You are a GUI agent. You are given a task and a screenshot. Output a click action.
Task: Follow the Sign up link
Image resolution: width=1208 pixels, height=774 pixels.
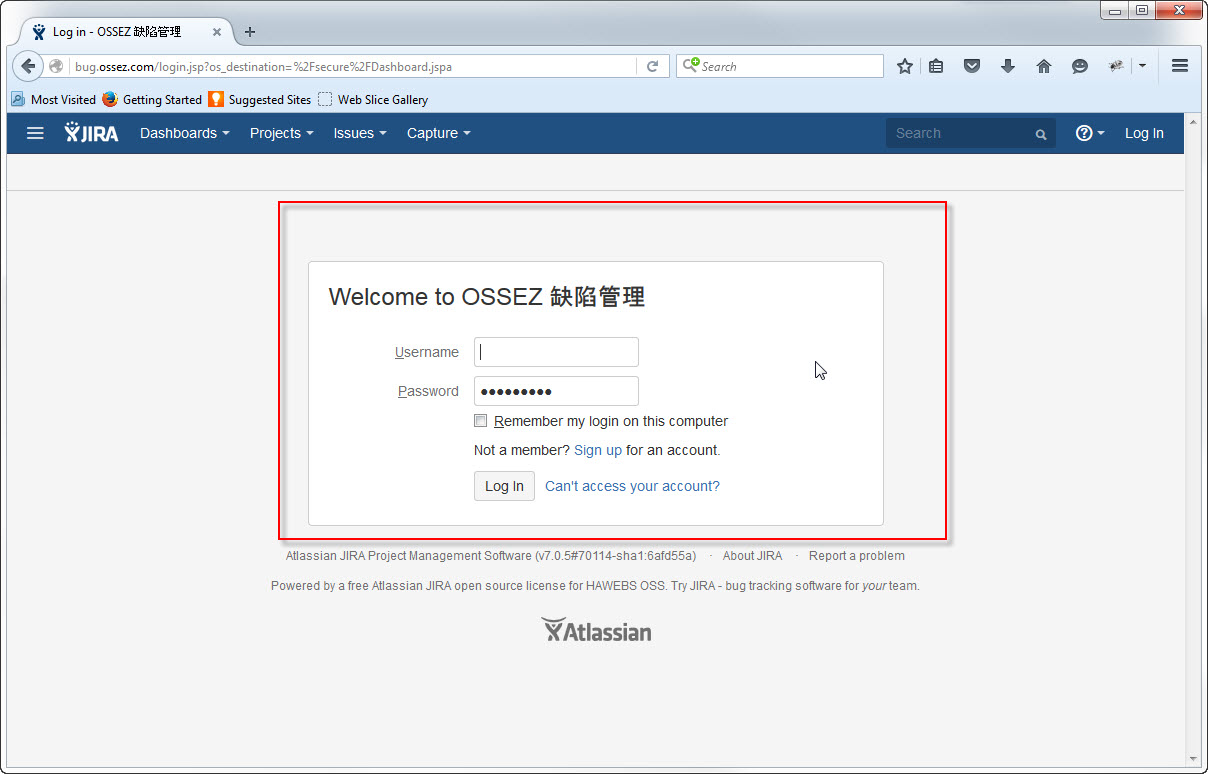598,450
